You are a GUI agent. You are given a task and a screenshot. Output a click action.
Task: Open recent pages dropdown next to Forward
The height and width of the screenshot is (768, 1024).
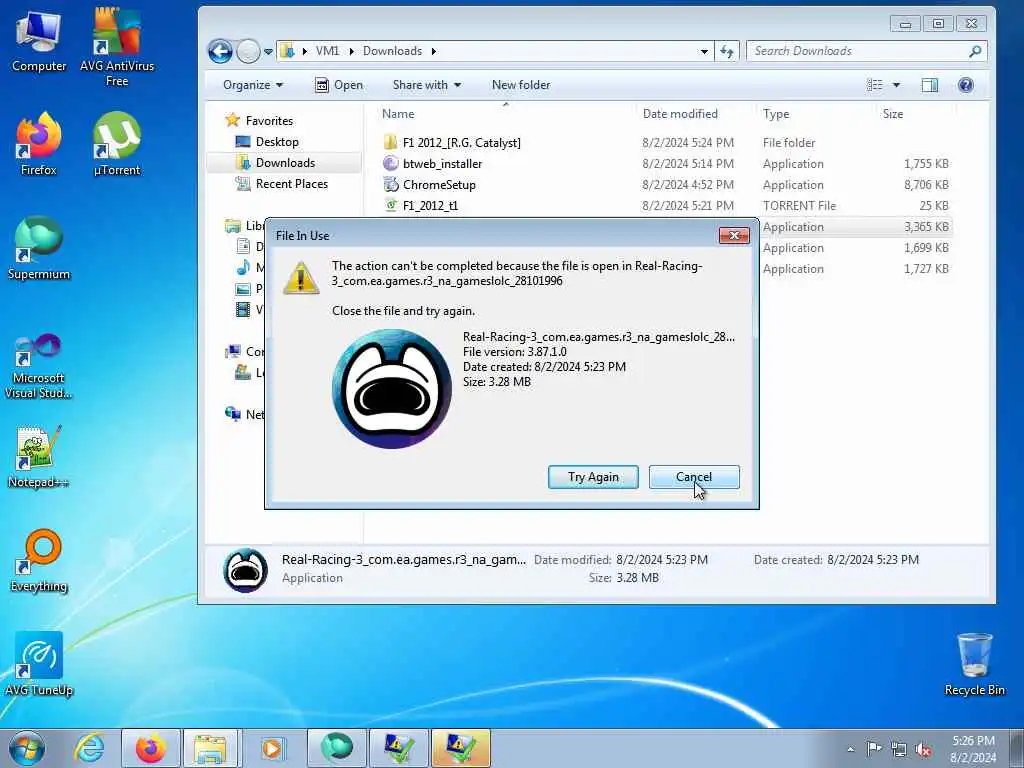click(268, 52)
